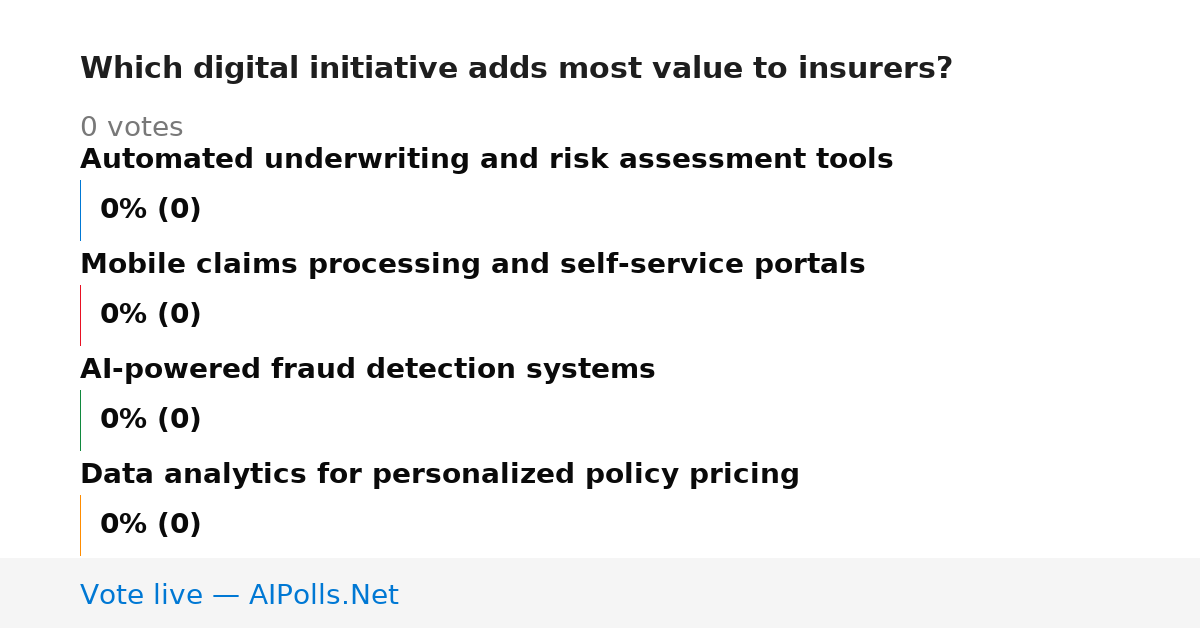
Task: Click the poll question heading
Action: pyautogui.click(x=516, y=69)
